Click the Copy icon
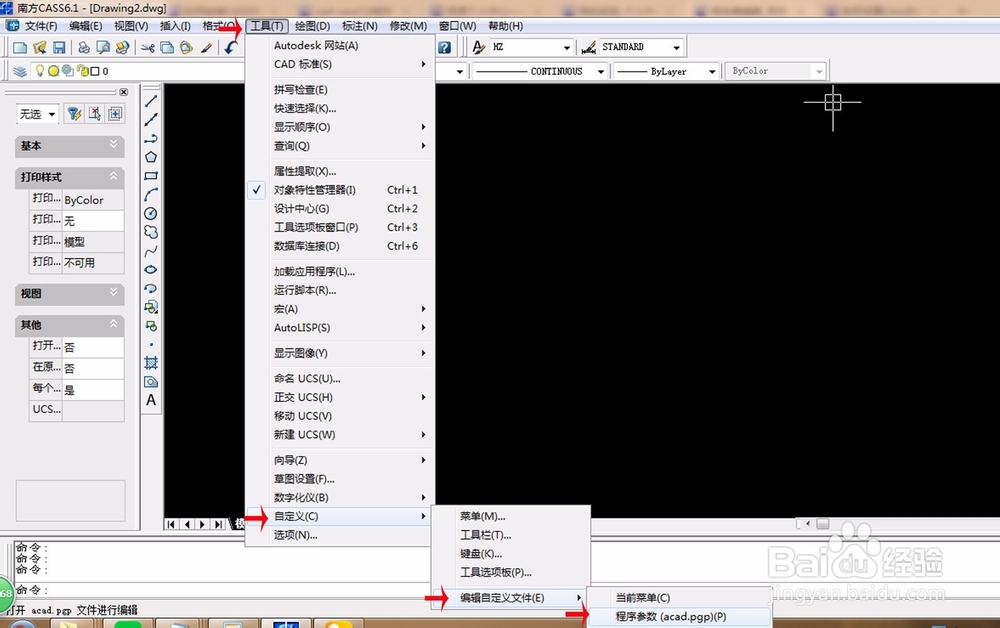The height and width of the screenshot is (628, 1000). 167,48
